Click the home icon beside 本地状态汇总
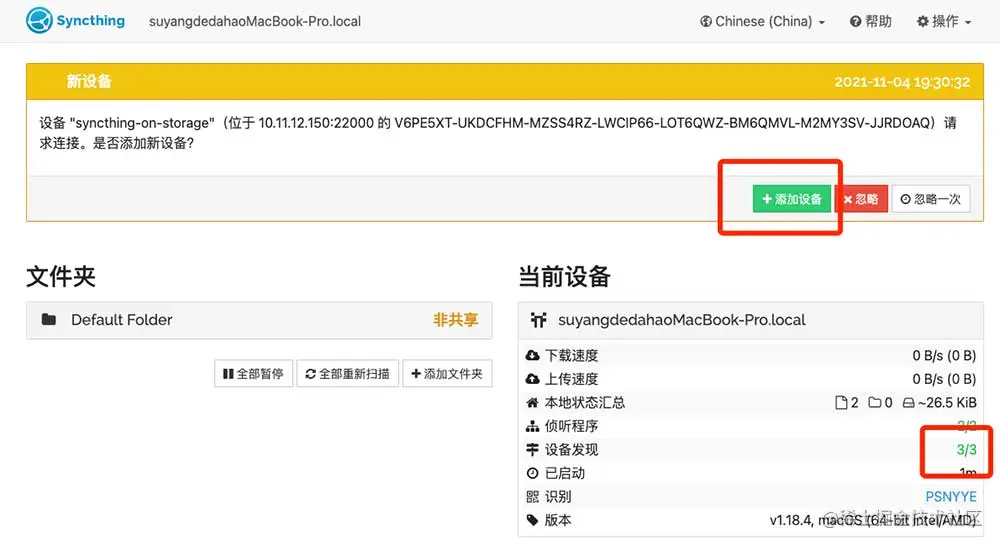The height and width of the screenshot is (546, 1000). coord(532,402)
